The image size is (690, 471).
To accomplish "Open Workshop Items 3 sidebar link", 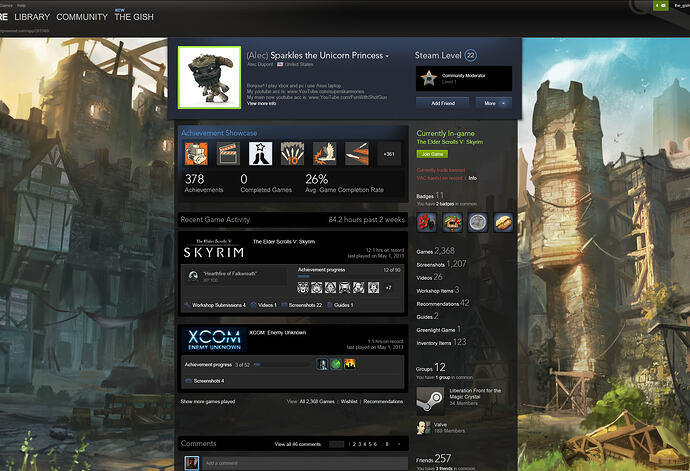I will pyautogui.click(x=438, y=290).
